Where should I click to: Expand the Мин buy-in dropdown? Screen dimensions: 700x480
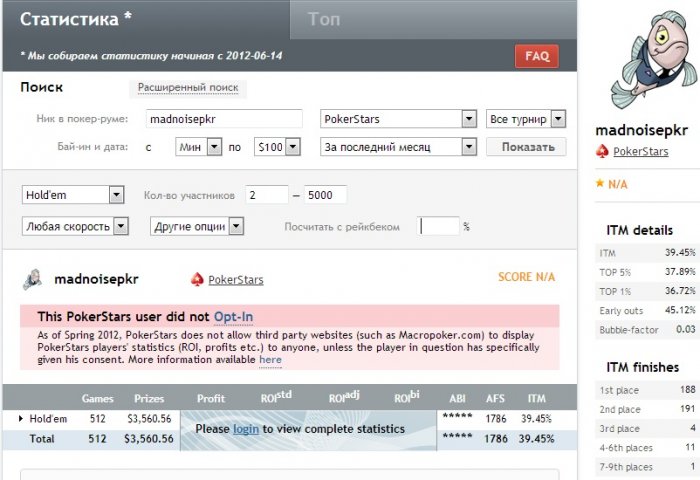[x=199, y=147]
